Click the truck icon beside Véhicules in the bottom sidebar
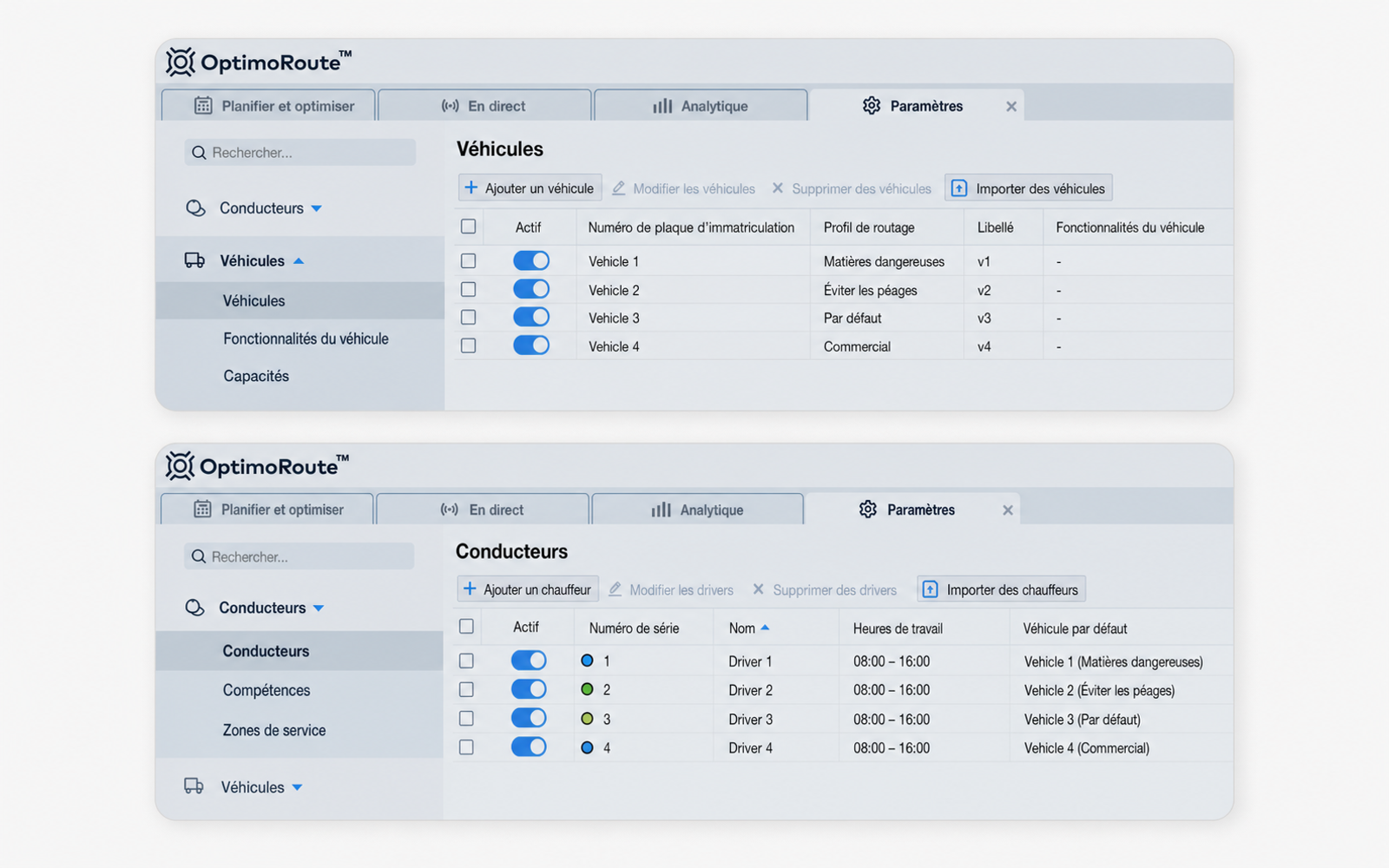The height and width of the screenshot is (868, 1389). click(x=194, y=786)
